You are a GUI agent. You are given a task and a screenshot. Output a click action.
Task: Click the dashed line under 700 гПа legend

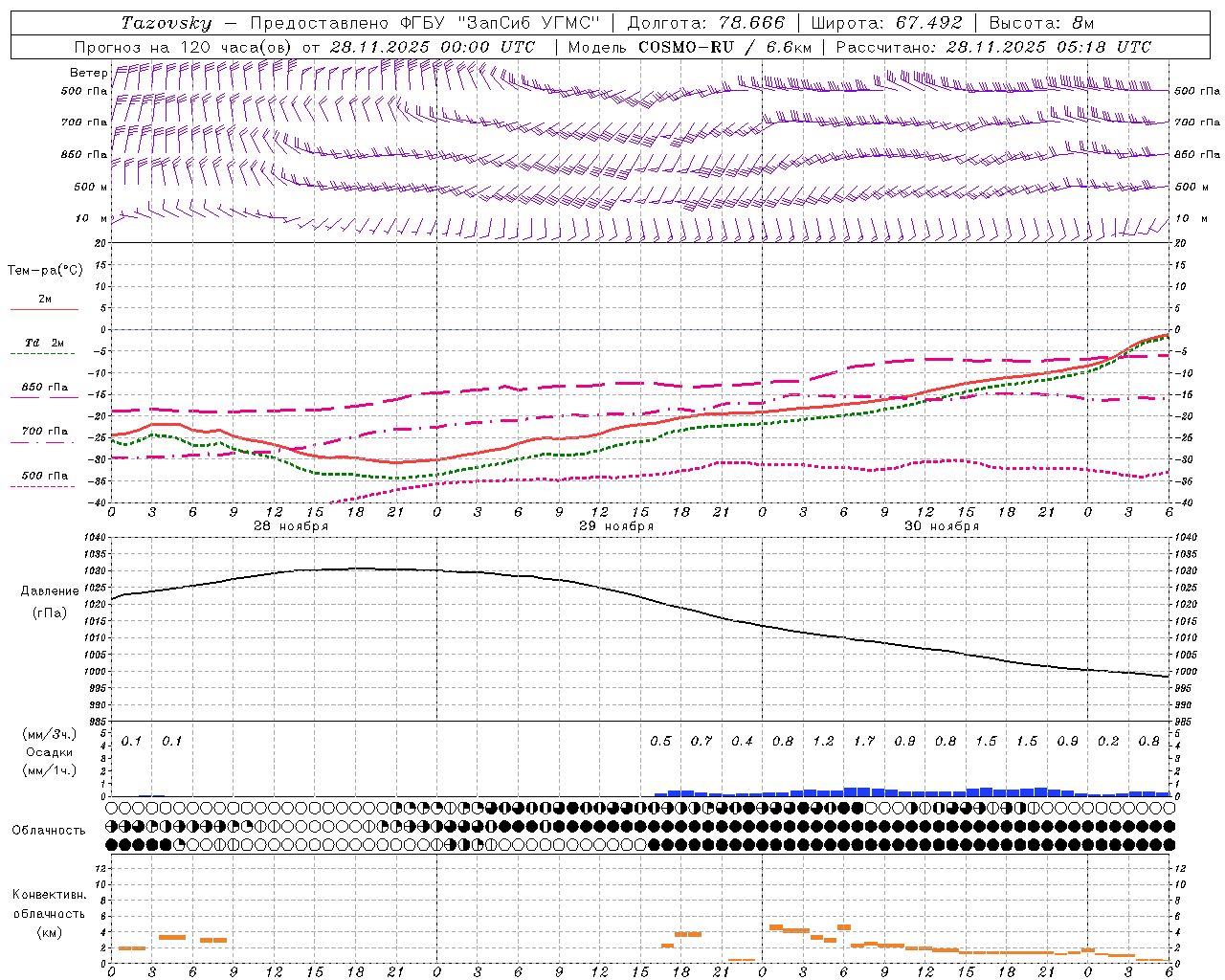[42, 442]
